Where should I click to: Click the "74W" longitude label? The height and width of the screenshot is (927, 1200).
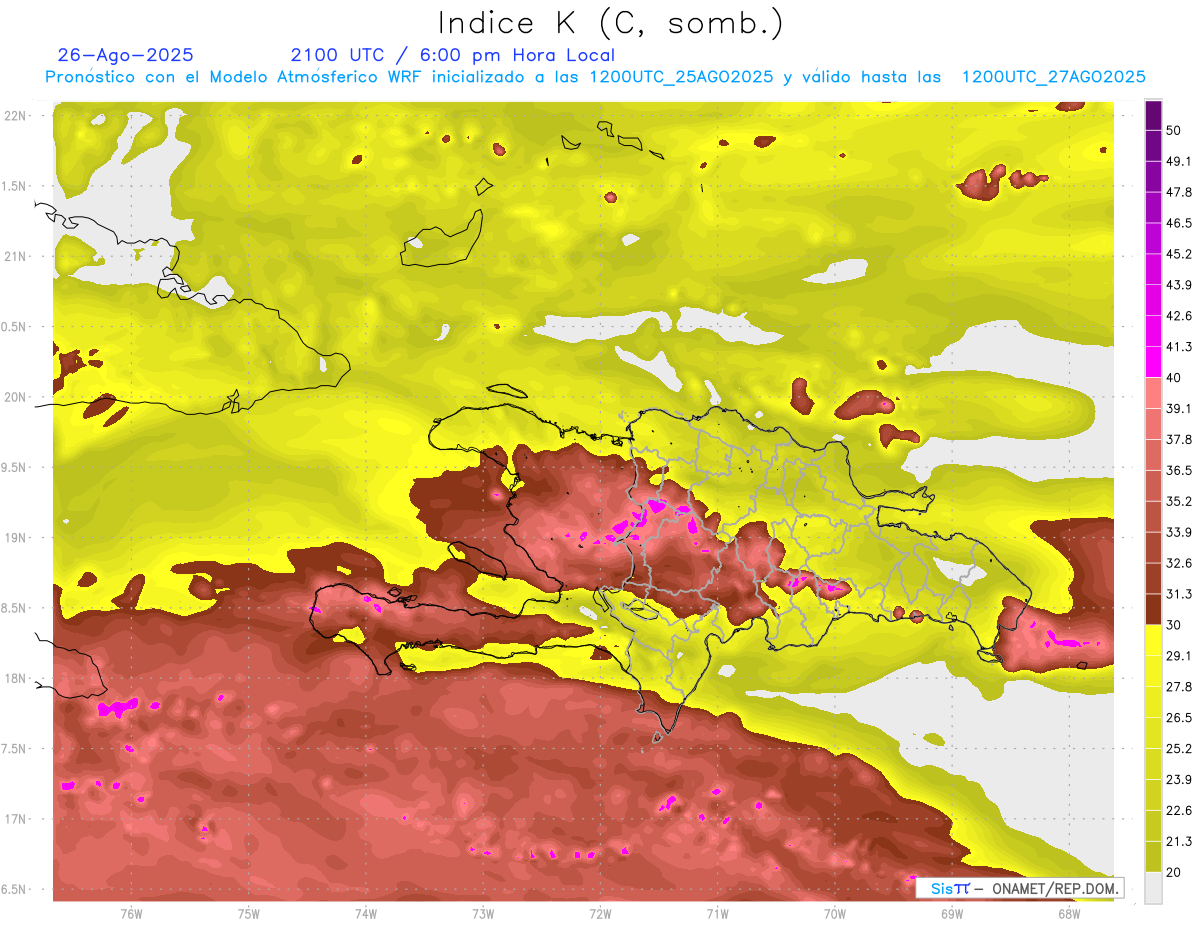click(x=366, y=913)
